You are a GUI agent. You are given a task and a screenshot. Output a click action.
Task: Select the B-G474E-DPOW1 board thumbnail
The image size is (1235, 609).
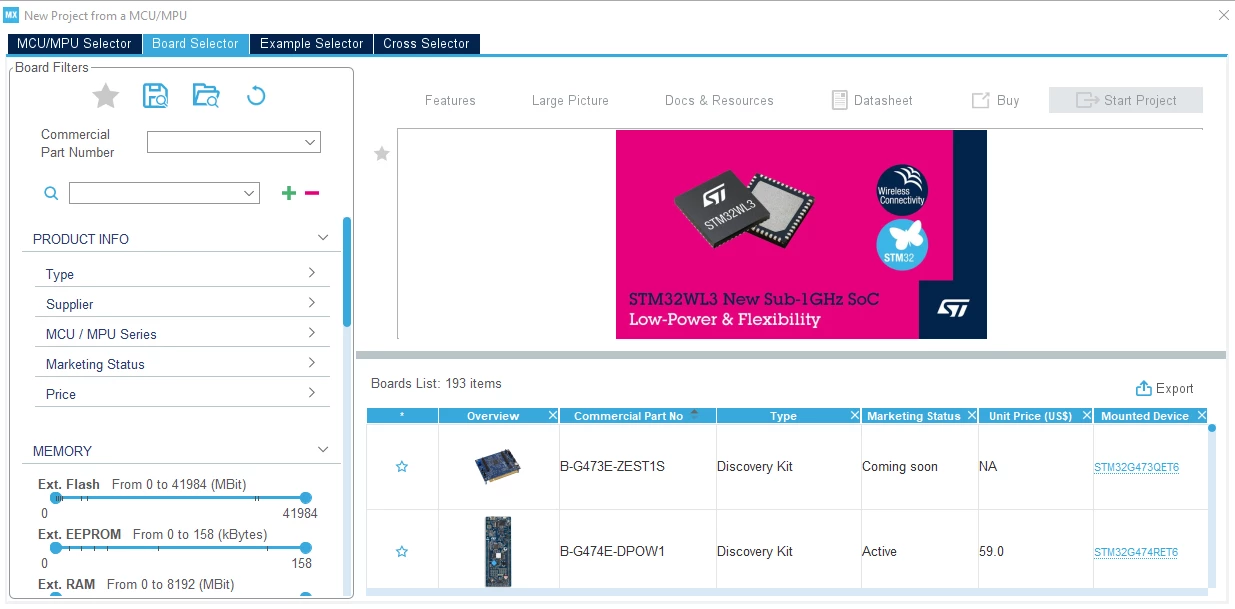pyautogui.click(x=498, y=551)
